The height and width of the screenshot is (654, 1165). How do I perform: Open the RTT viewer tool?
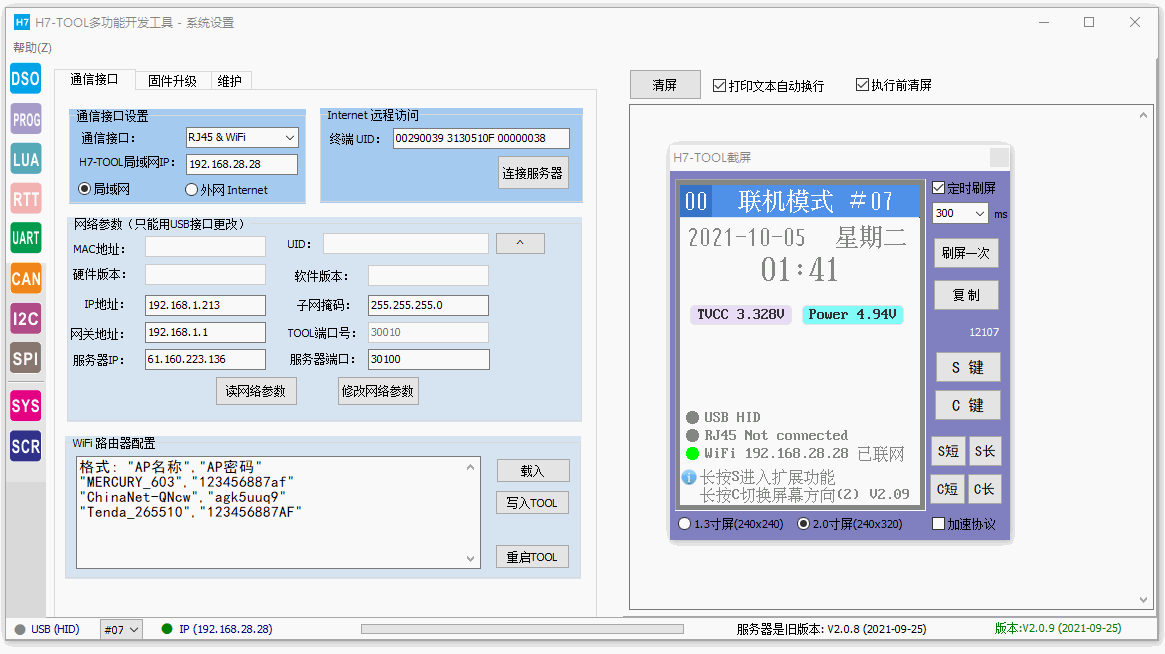point(25,199)
